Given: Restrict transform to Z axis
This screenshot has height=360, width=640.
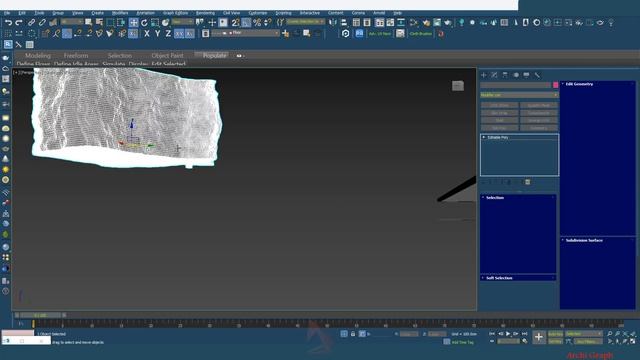Looking at the screenshot, I should (168, 34).
